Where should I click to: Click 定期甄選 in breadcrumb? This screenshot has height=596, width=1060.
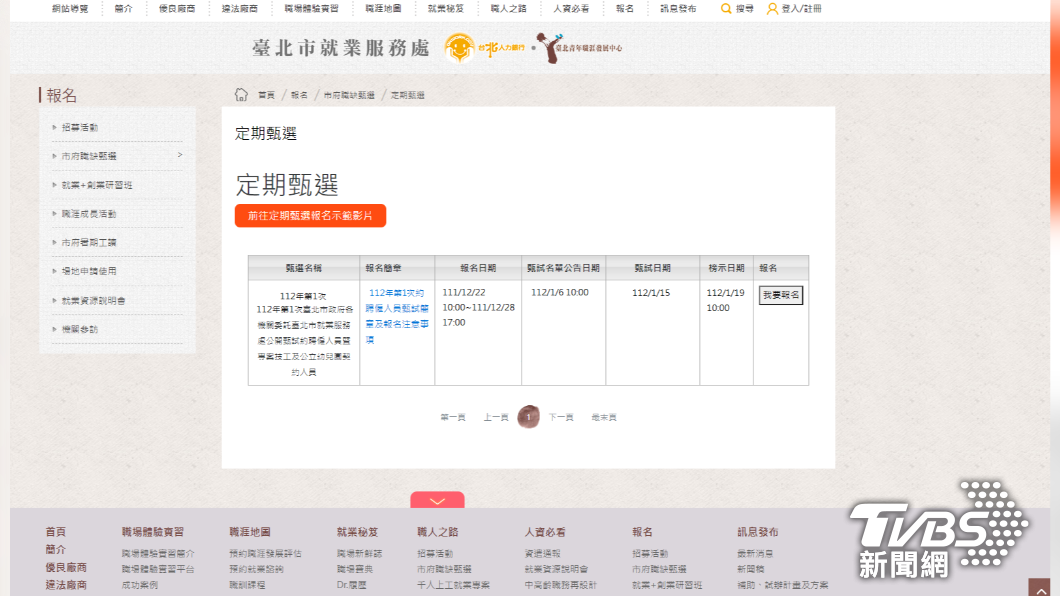click(408, 95)
